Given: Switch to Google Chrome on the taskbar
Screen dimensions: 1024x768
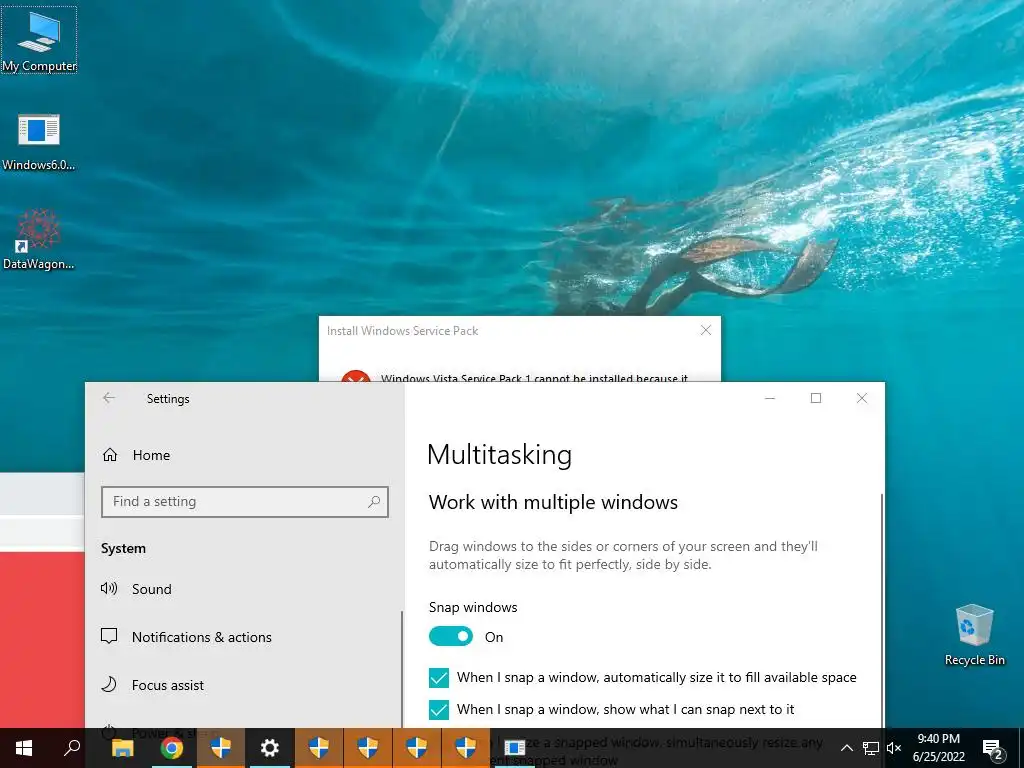Looking at the screenshot, I should point(171,748).
